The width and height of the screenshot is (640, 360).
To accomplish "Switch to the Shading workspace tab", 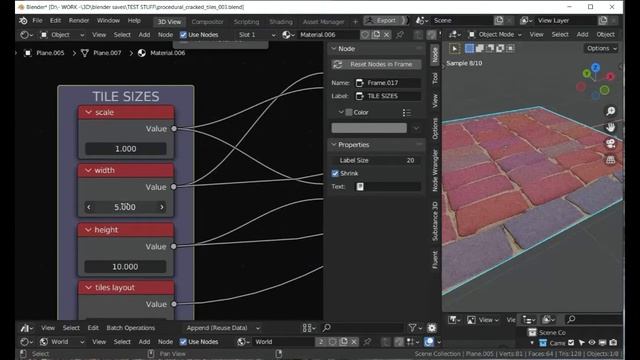I will coord(281,22).
